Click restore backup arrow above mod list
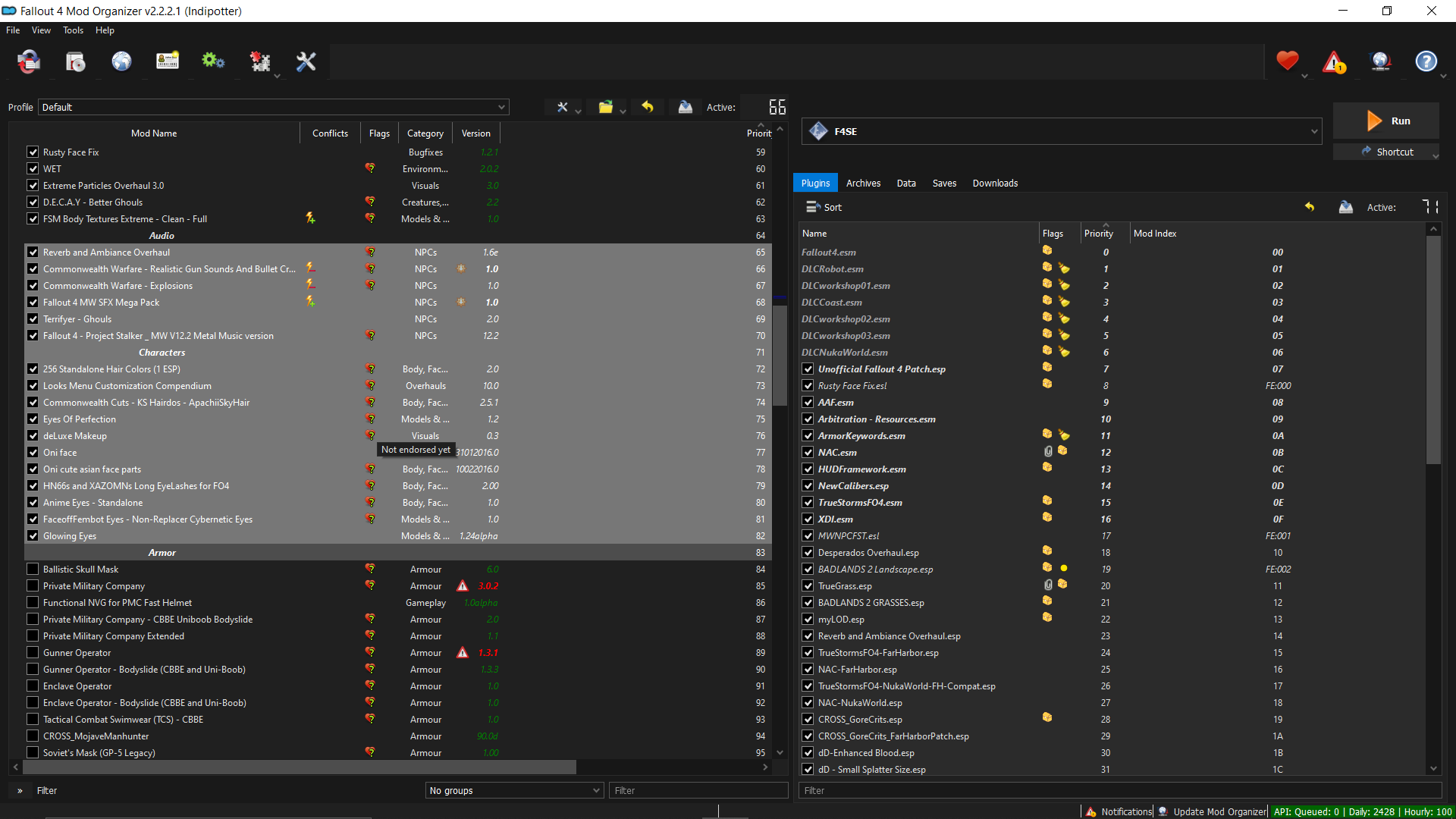Screen dimensions: 1456x819 648,107
